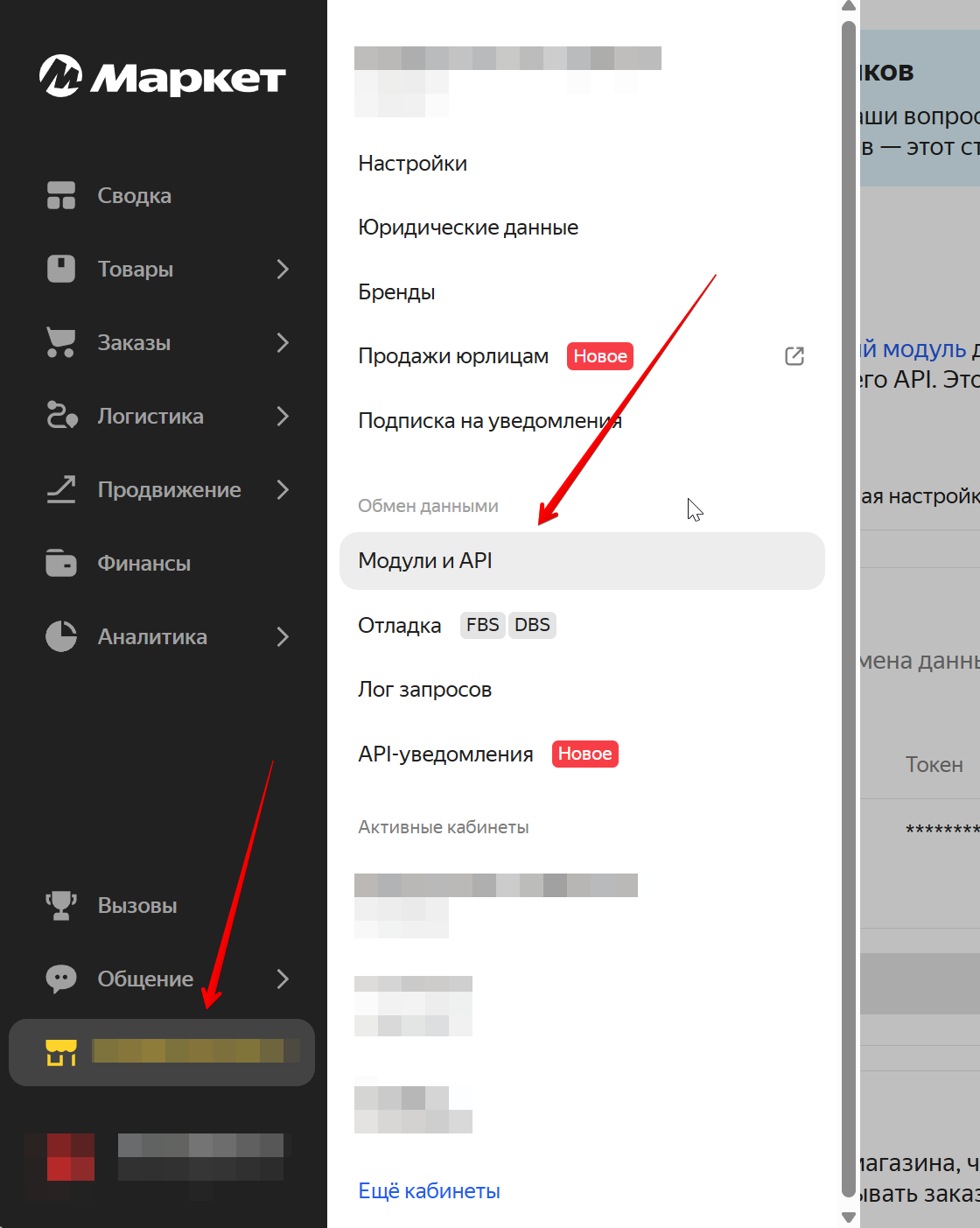Screen dimensions: 980x1228
Task: Click scrollbar down arrow
Action: [848, 1217]
